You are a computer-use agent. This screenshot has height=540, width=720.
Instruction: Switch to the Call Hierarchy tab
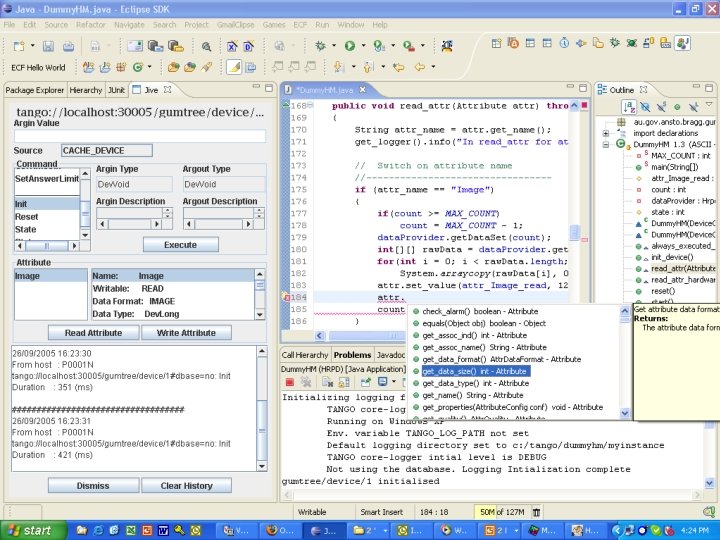pyautogui.click(x=304, y=355)
